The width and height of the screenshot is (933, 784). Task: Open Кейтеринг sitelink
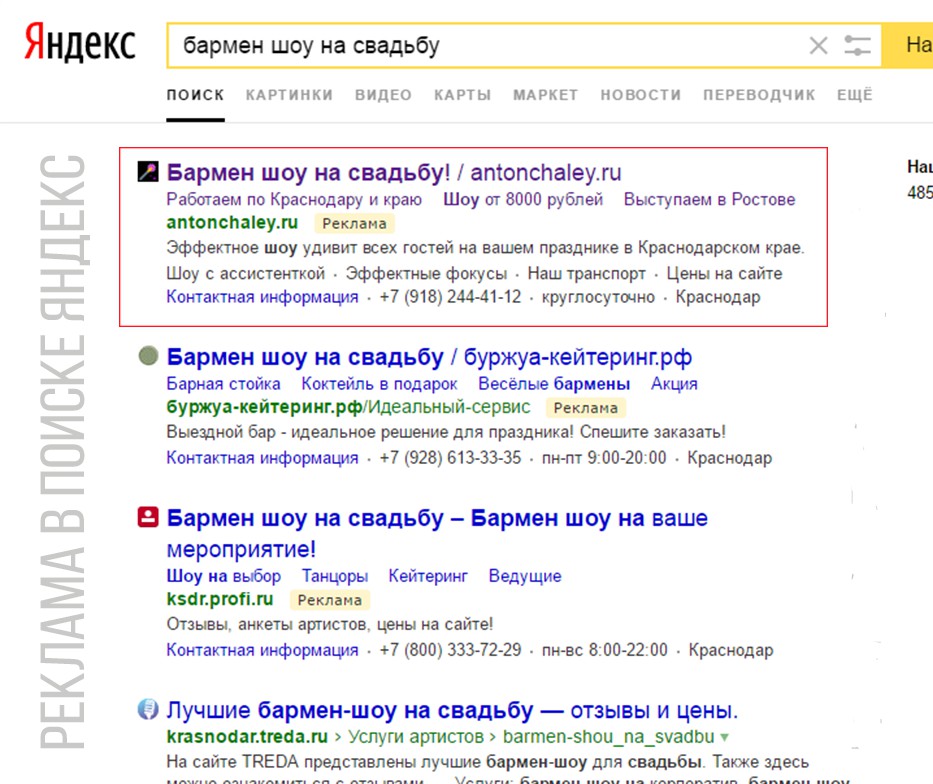tap(428, 576)
